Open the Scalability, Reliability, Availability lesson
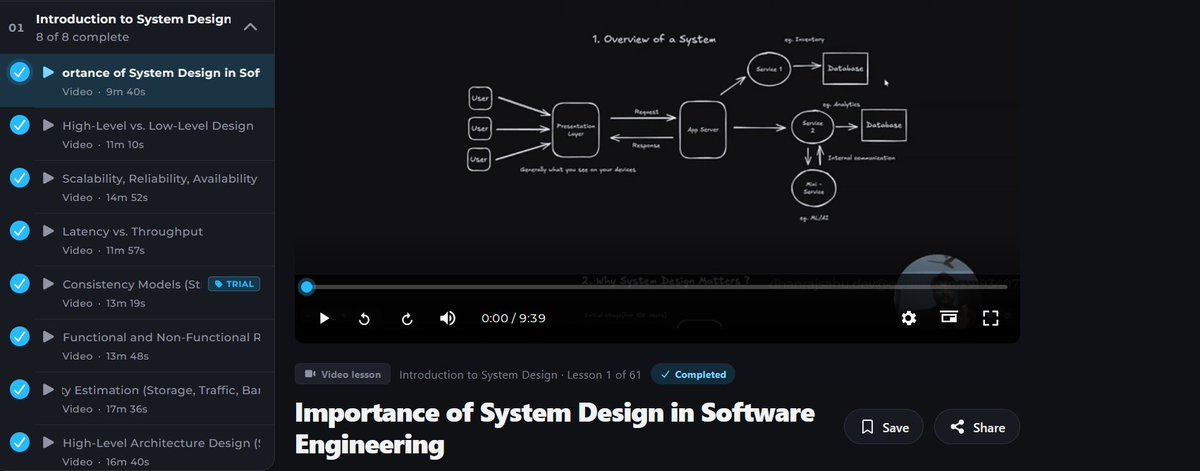1200x471 pixels. click(x=137, y=187)
